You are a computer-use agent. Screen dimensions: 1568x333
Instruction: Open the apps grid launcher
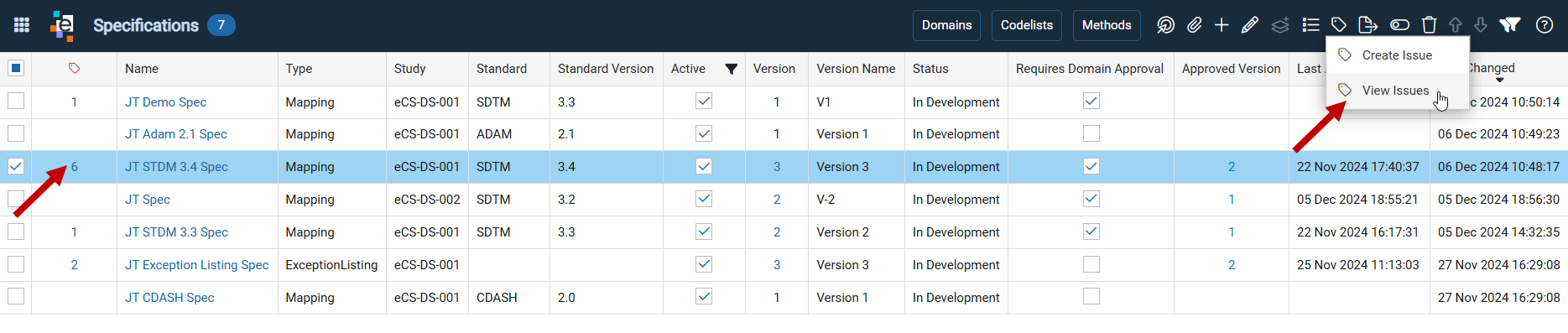[x=22, y=25]
